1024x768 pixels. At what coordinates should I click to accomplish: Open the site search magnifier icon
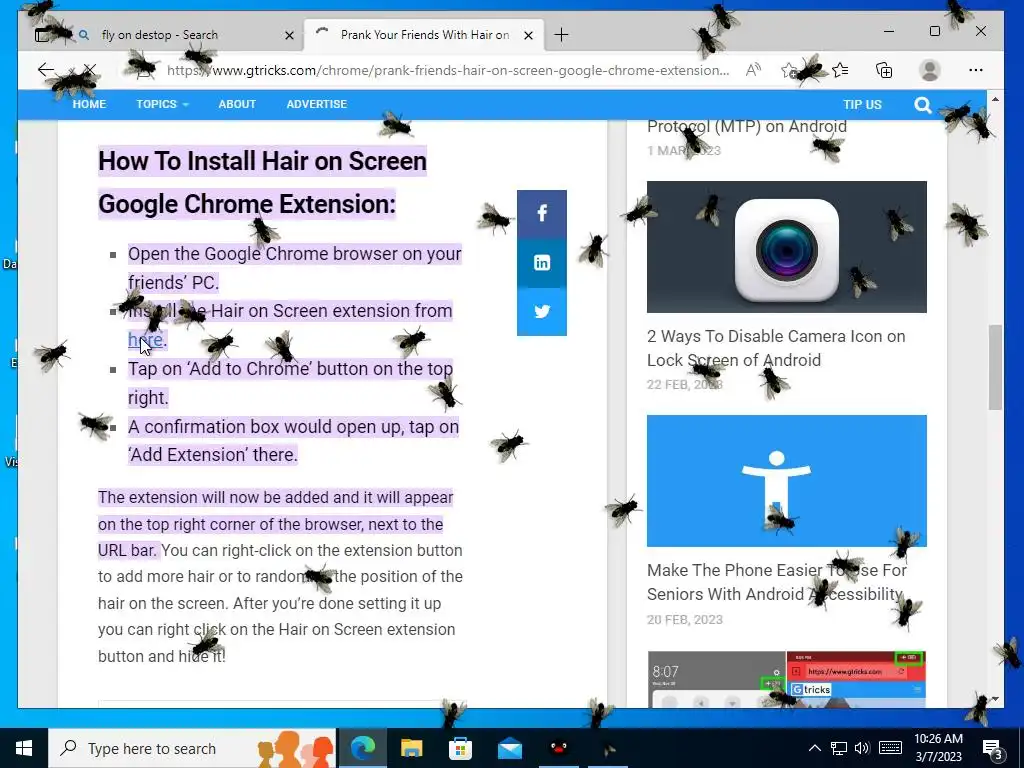[923, 104]
